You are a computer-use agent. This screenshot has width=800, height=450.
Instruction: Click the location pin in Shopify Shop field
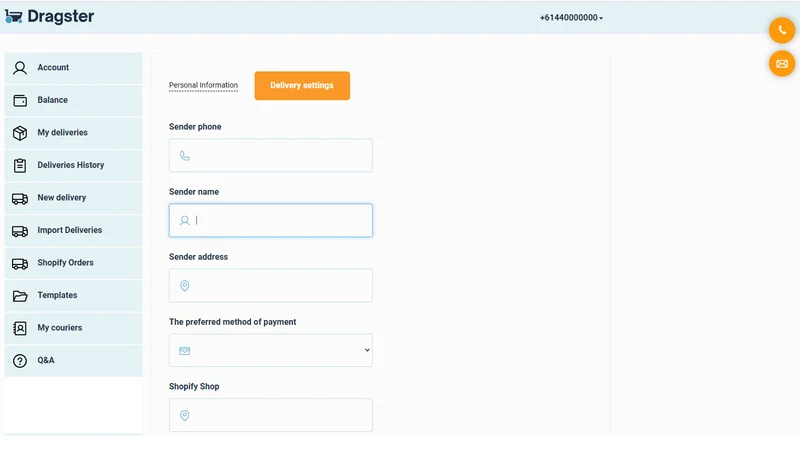pos(185,415)
